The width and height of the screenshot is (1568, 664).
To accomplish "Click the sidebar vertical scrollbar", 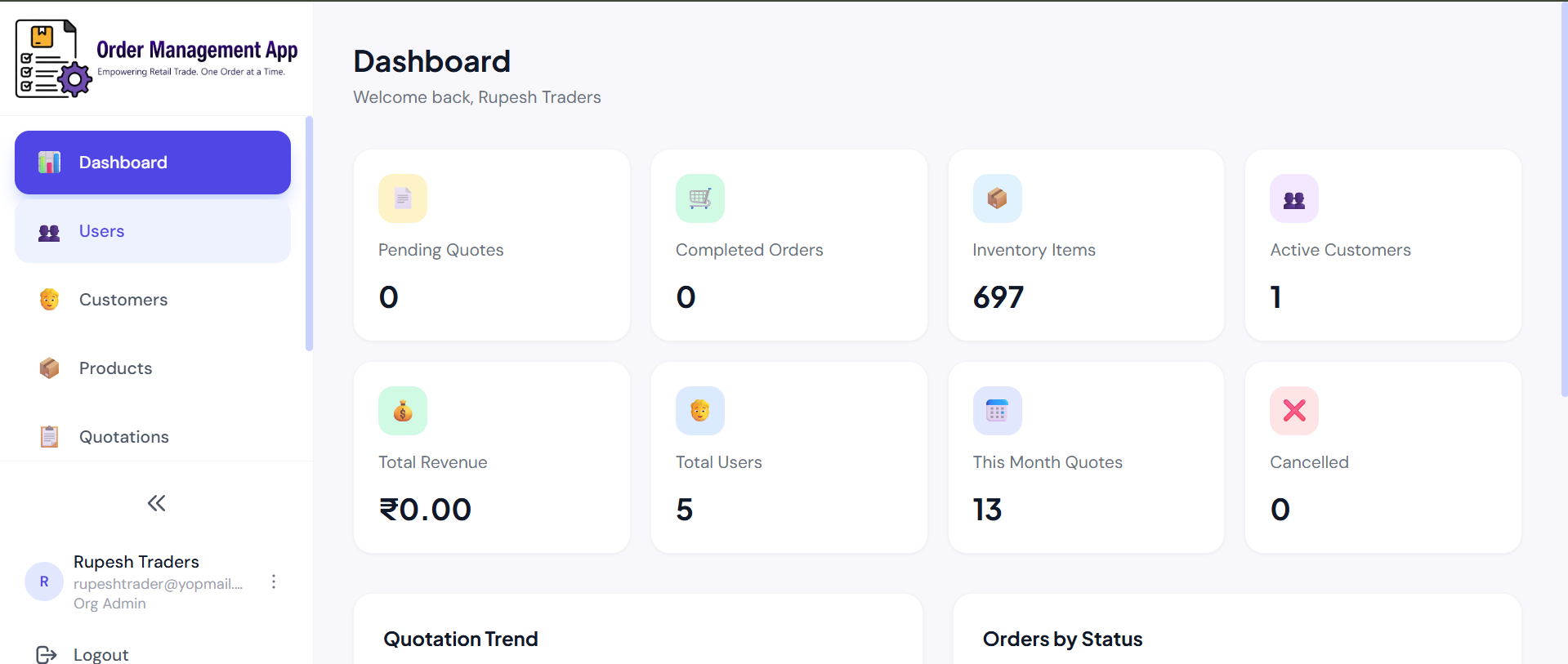I will tap(309, 234).
